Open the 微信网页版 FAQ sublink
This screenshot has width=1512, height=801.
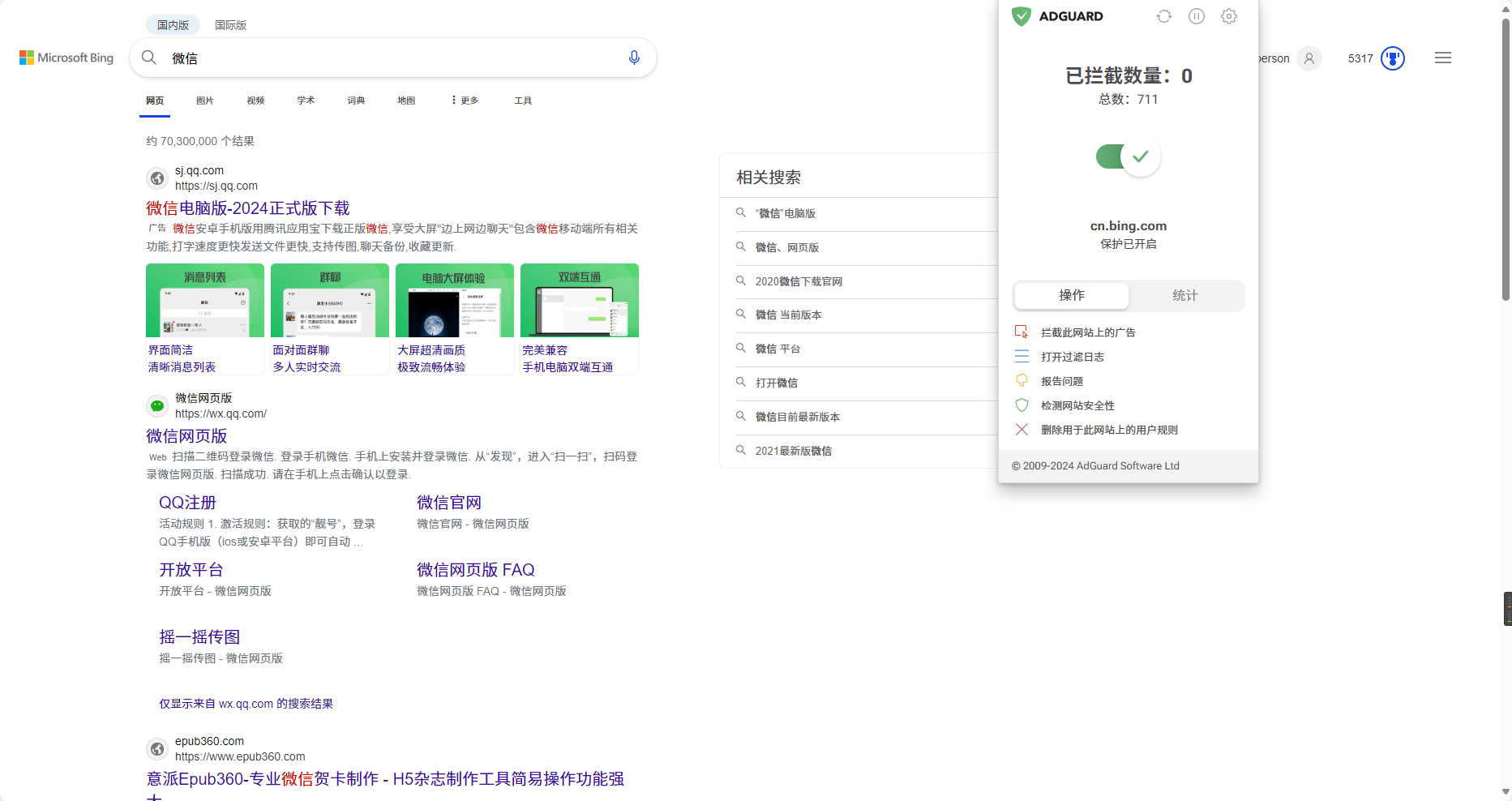tap(476, 570)
